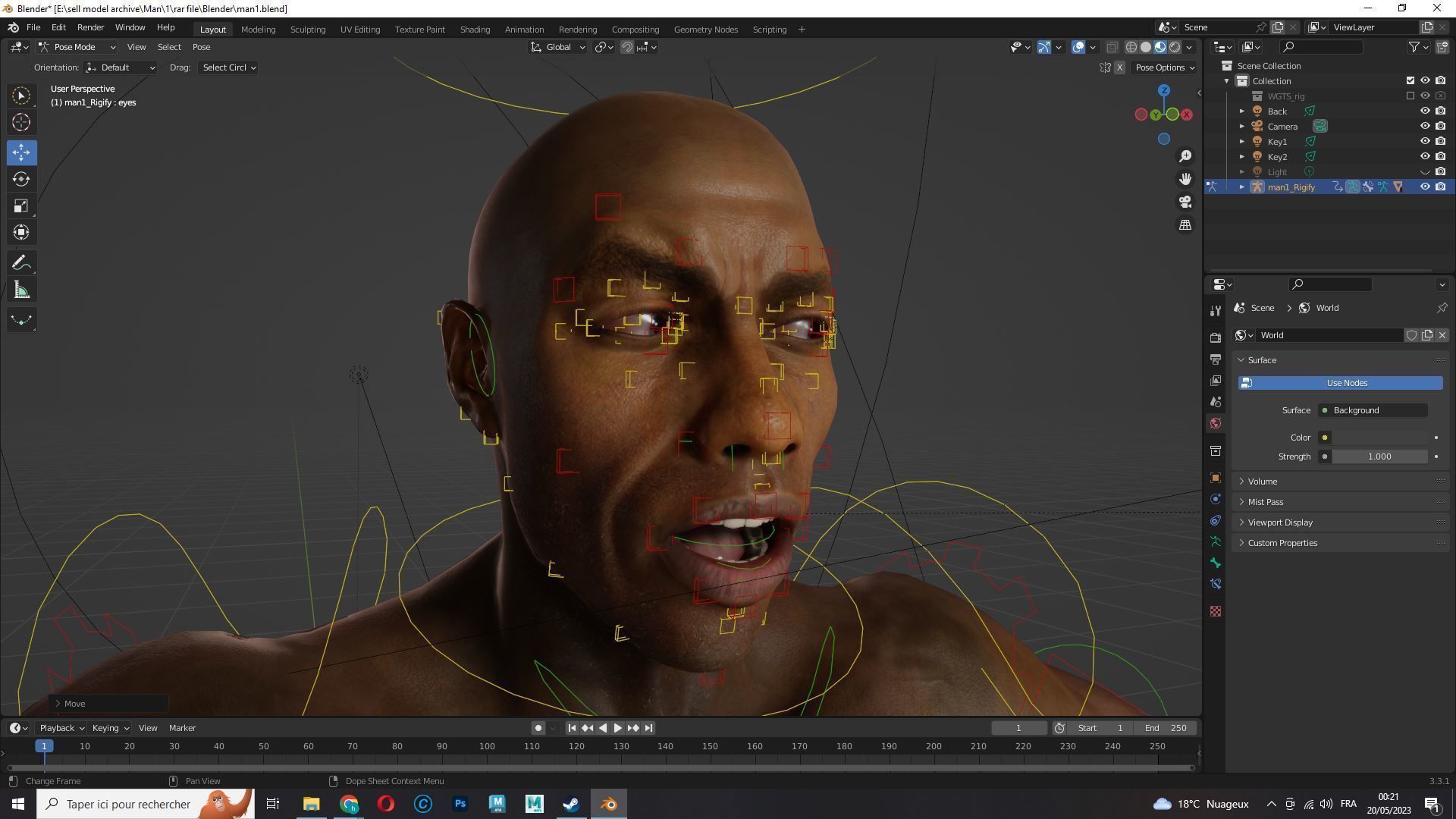Click the Surface Background shader button
This screenshot has height=819, width=1456.
(x=1373, y=410)
